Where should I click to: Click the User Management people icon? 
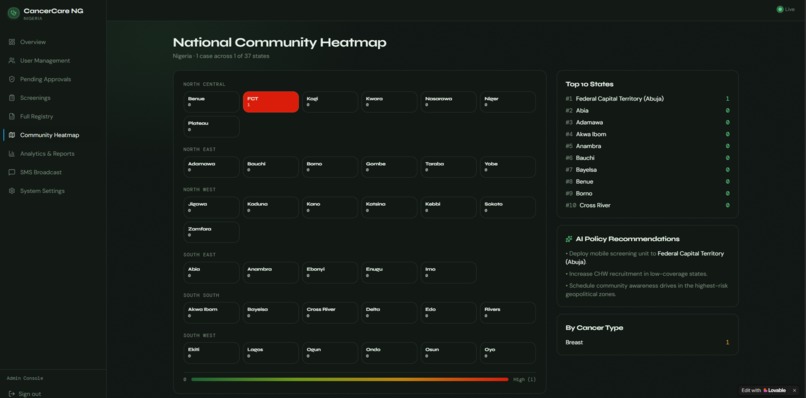point(12,61)
